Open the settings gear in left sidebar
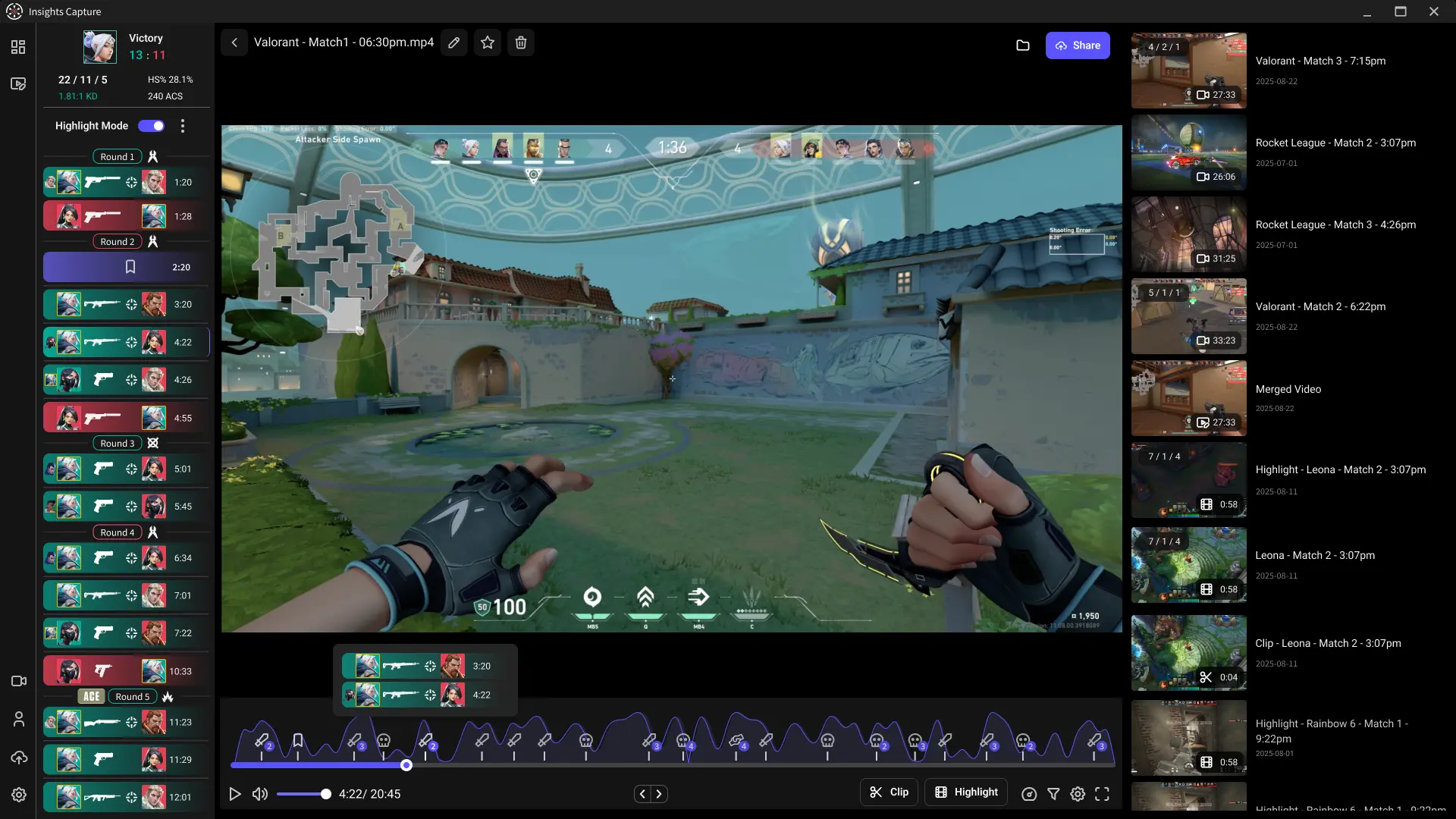The width and height of the screenshot is (1456, 819). [19, 795]
